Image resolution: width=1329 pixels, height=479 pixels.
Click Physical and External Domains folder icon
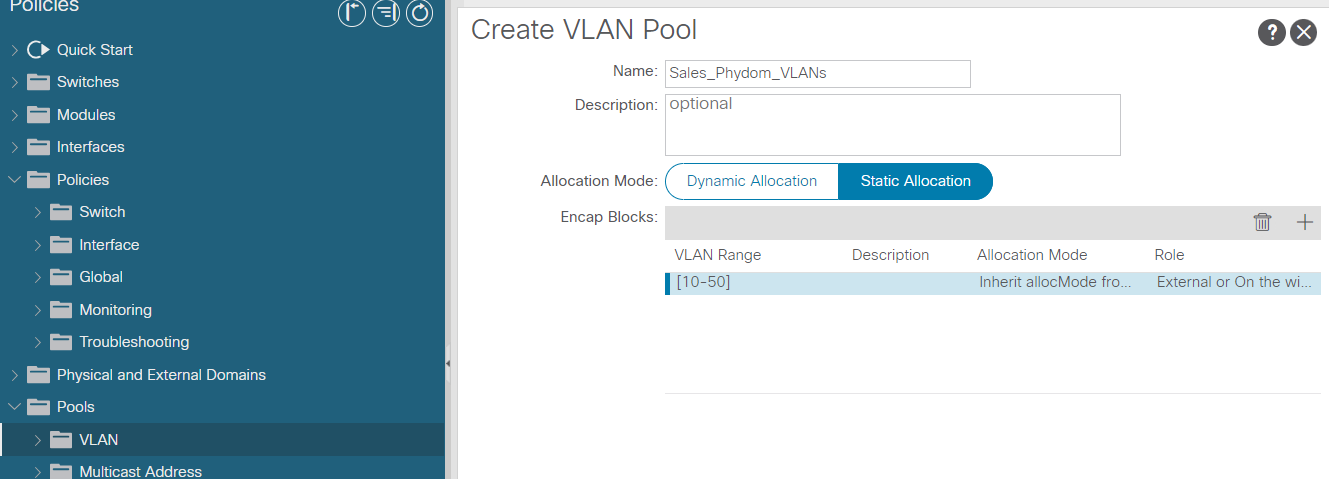point(39,375)
